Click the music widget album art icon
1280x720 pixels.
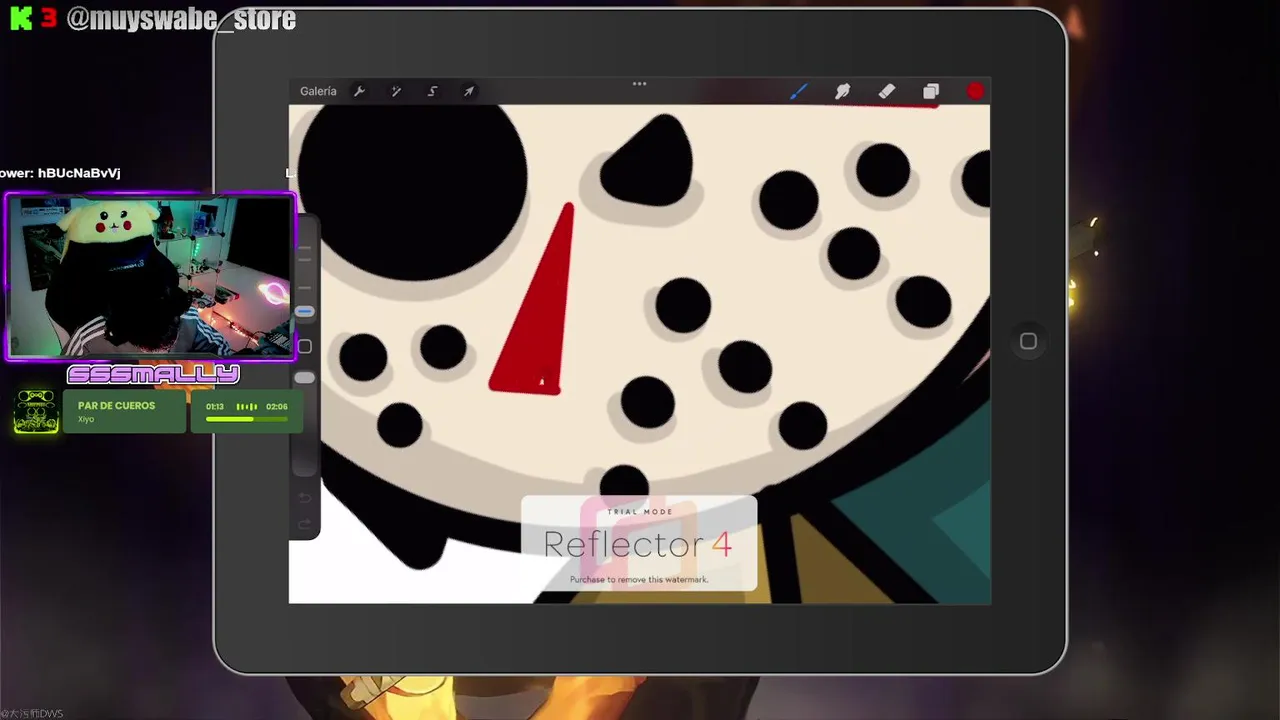(36, 411)
